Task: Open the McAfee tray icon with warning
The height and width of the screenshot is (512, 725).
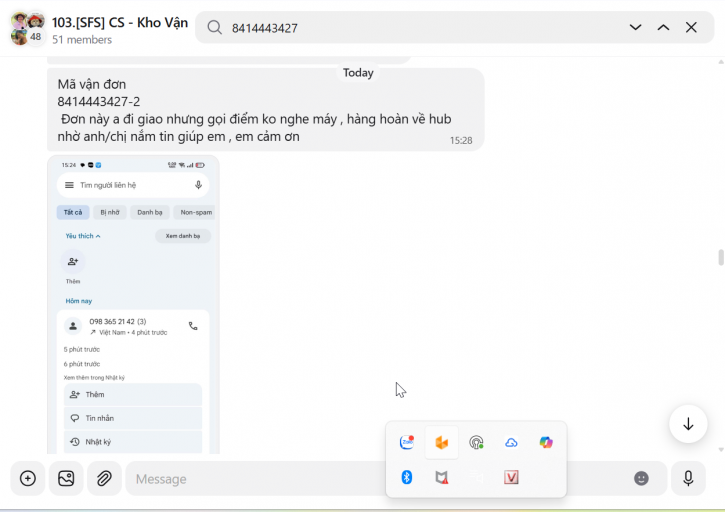Action: click(x=442, y=477)
